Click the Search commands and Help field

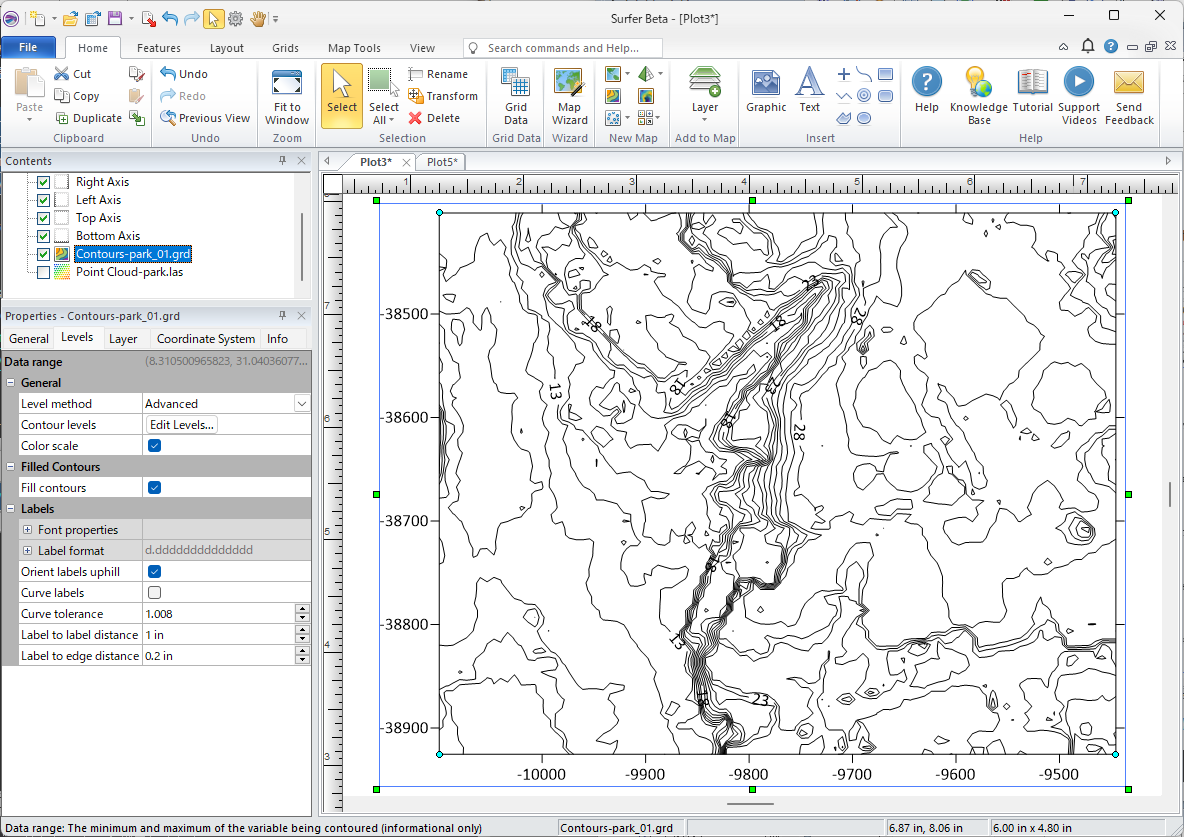[572, 48]
